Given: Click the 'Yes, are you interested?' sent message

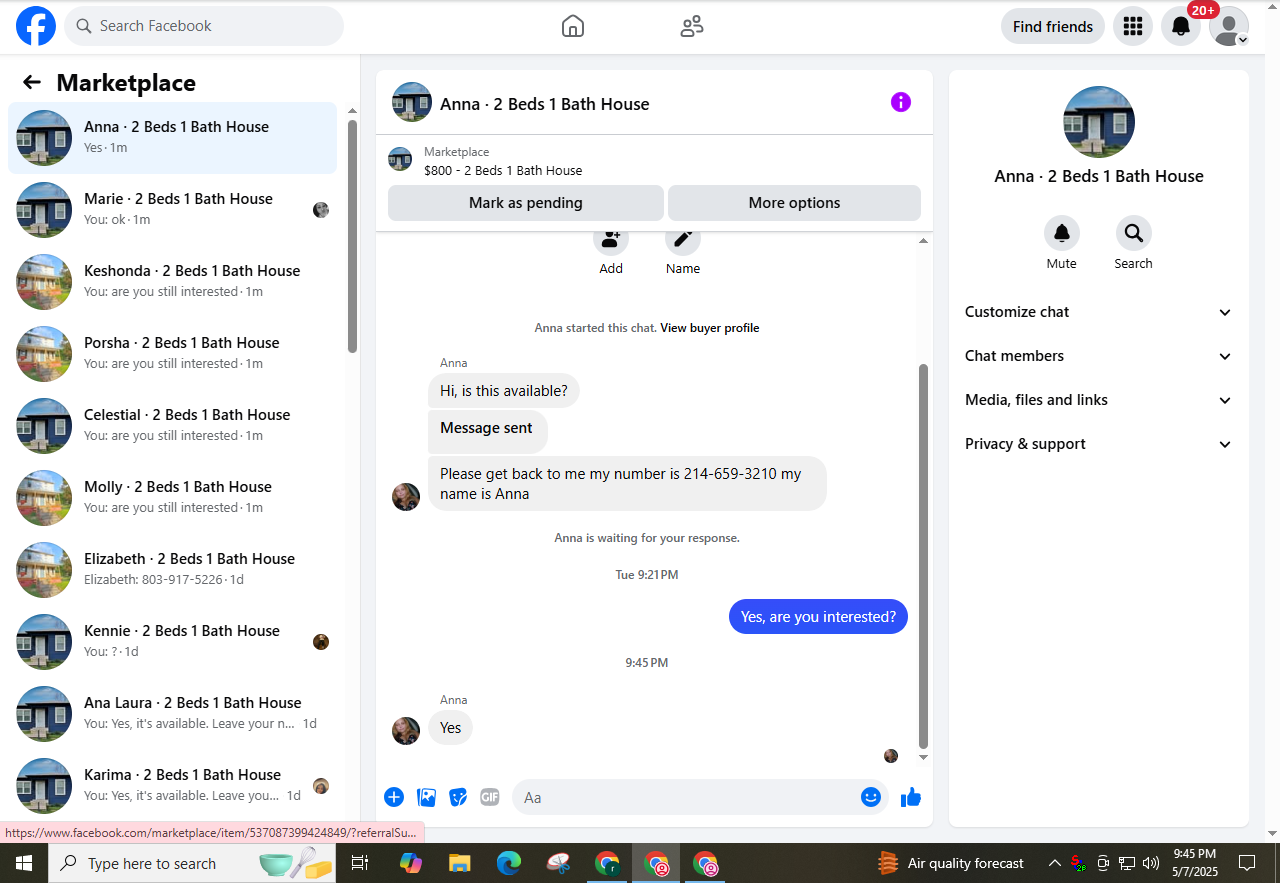Looking at the screenshot, I should [x=818, y=617].
